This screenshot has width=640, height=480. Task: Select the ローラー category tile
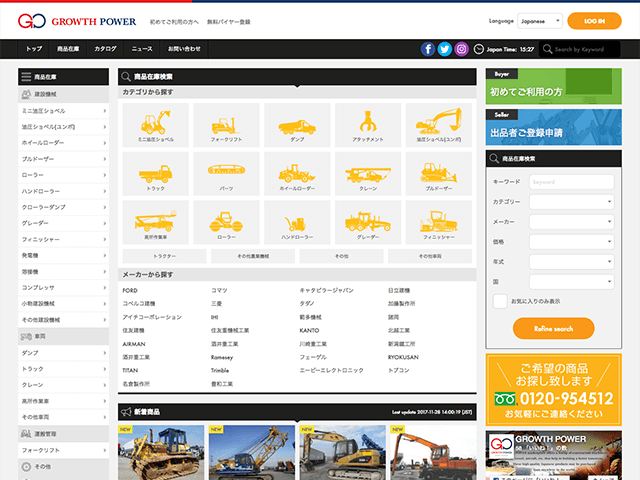tap(227, 222)
